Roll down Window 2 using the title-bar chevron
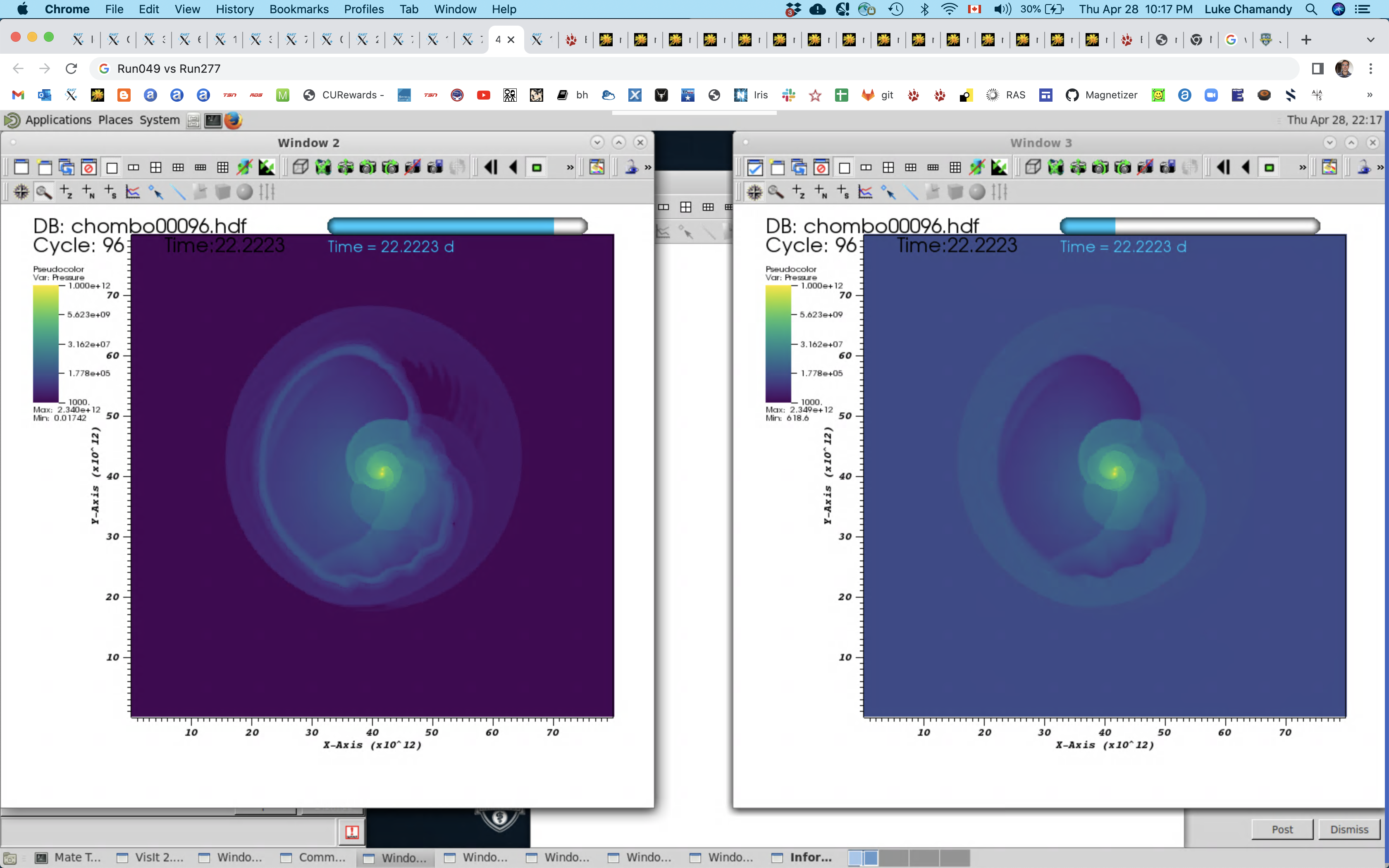Image resolution: width=1389 pixels, height=868 pixels. (x=597, y=142)
